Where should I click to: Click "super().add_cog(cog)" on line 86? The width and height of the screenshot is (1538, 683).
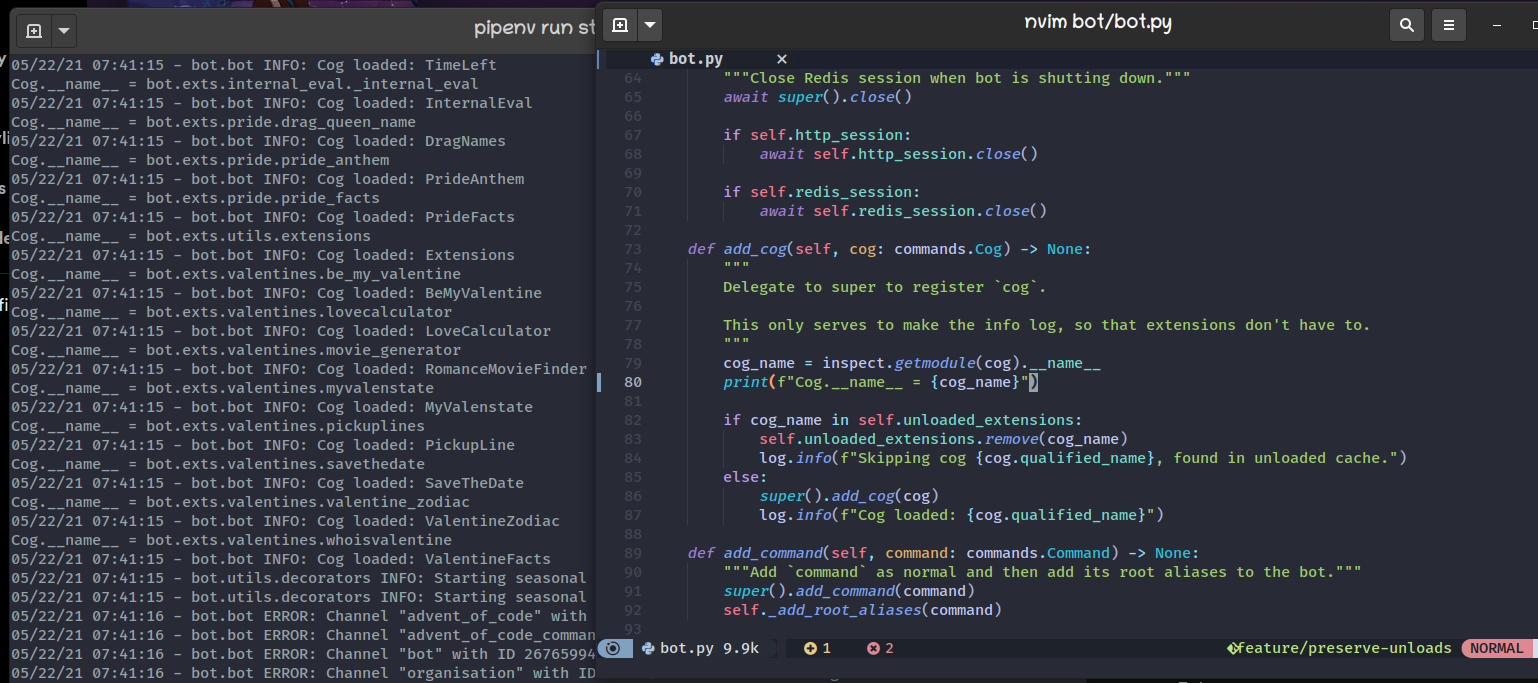(849, 496)
